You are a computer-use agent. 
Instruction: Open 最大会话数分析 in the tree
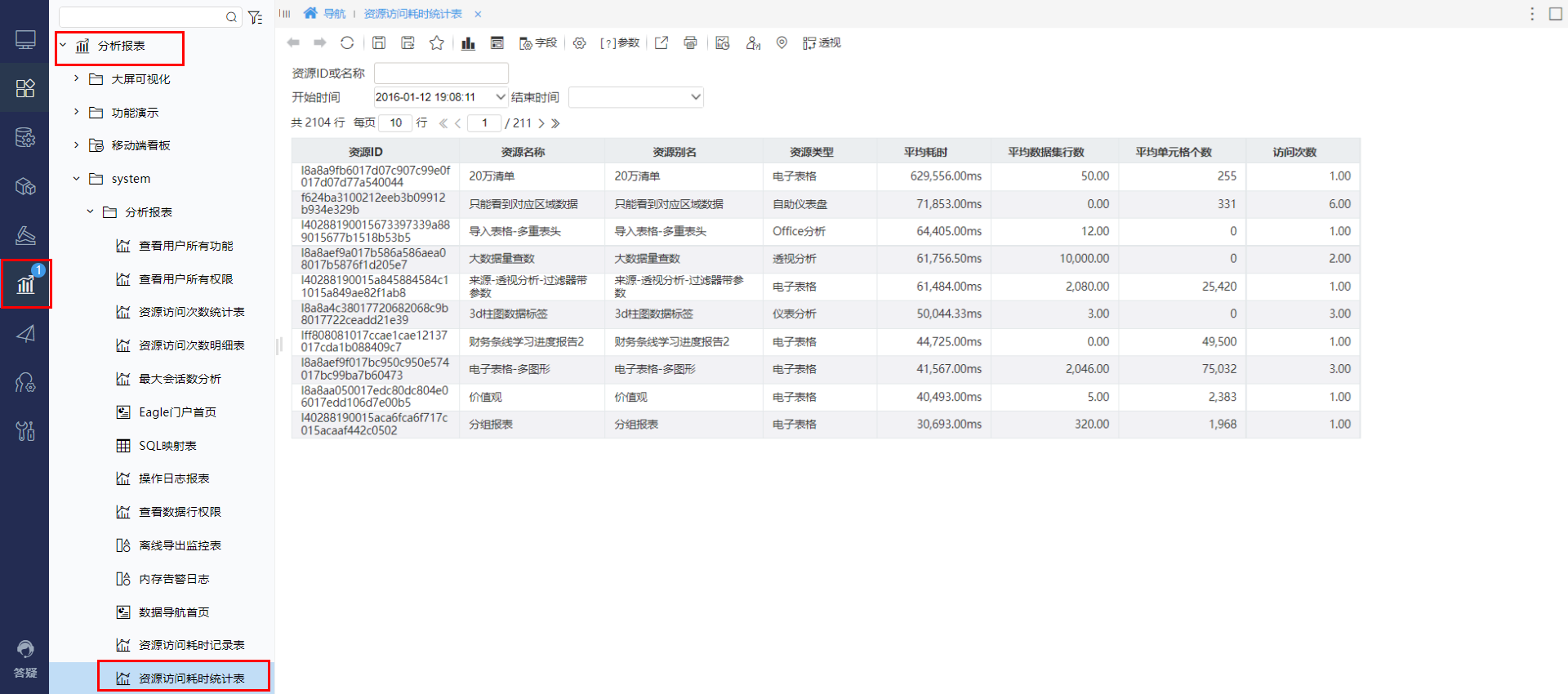[x=169, y=379]
